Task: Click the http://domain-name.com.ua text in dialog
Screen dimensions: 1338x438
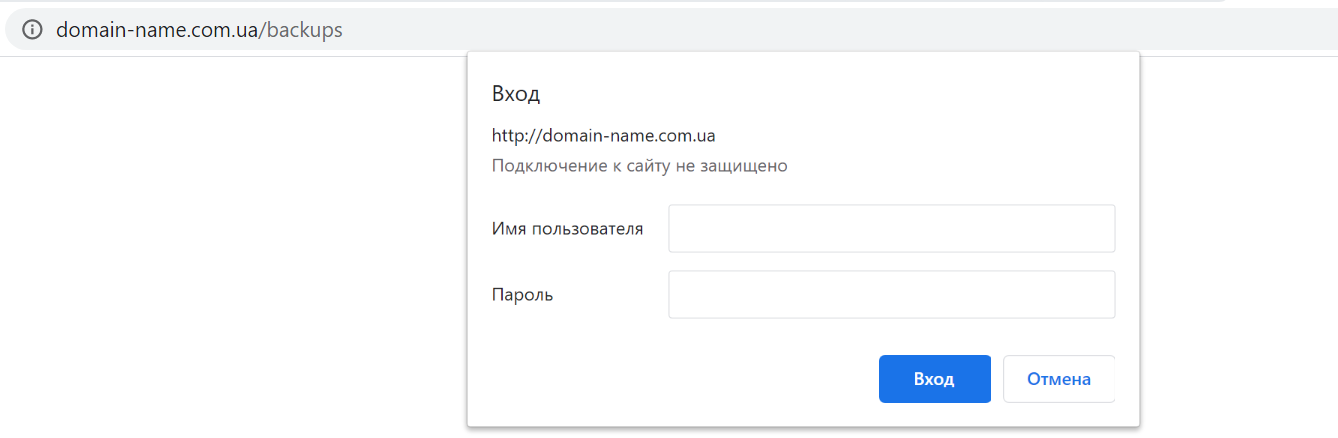Action: (x=603, y=135)
